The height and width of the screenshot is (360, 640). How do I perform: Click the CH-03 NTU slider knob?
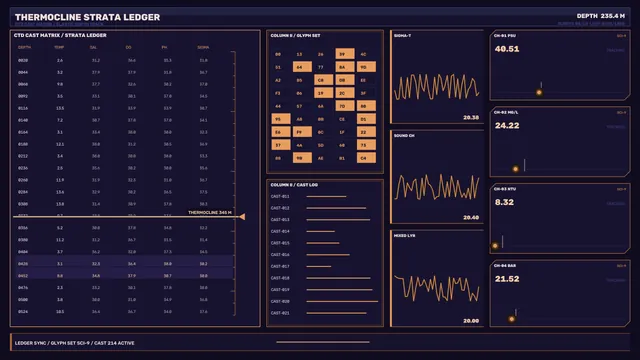(x=495, y=246)
